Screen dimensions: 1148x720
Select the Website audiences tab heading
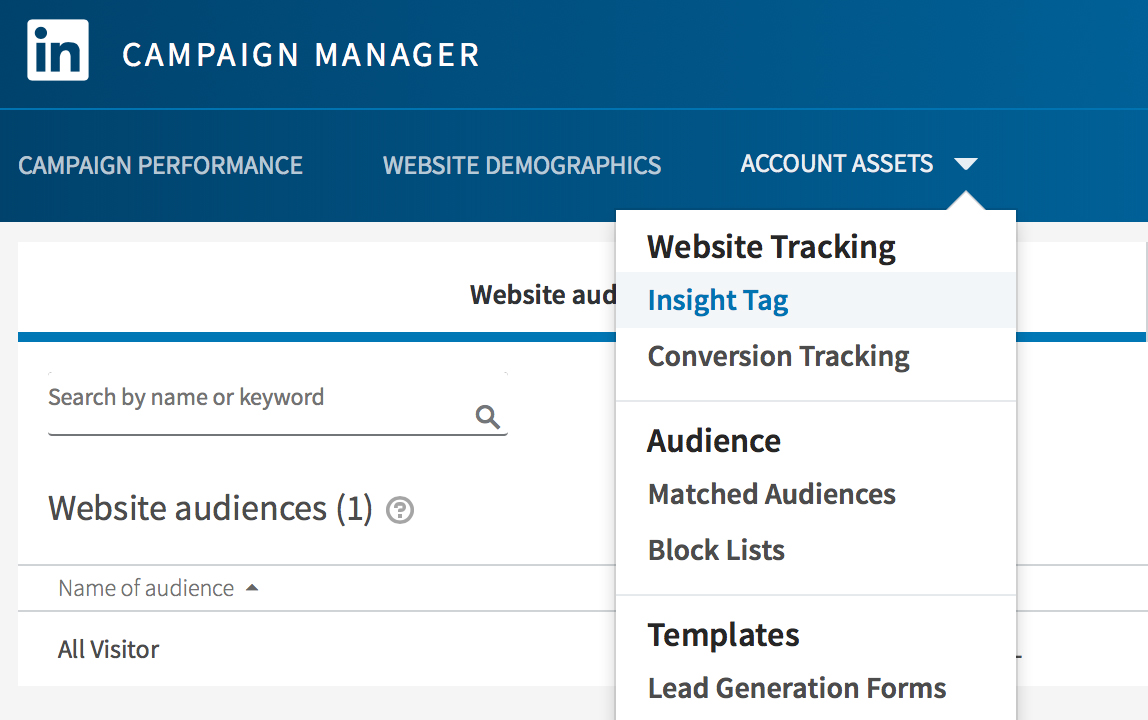tap(543, 294)
